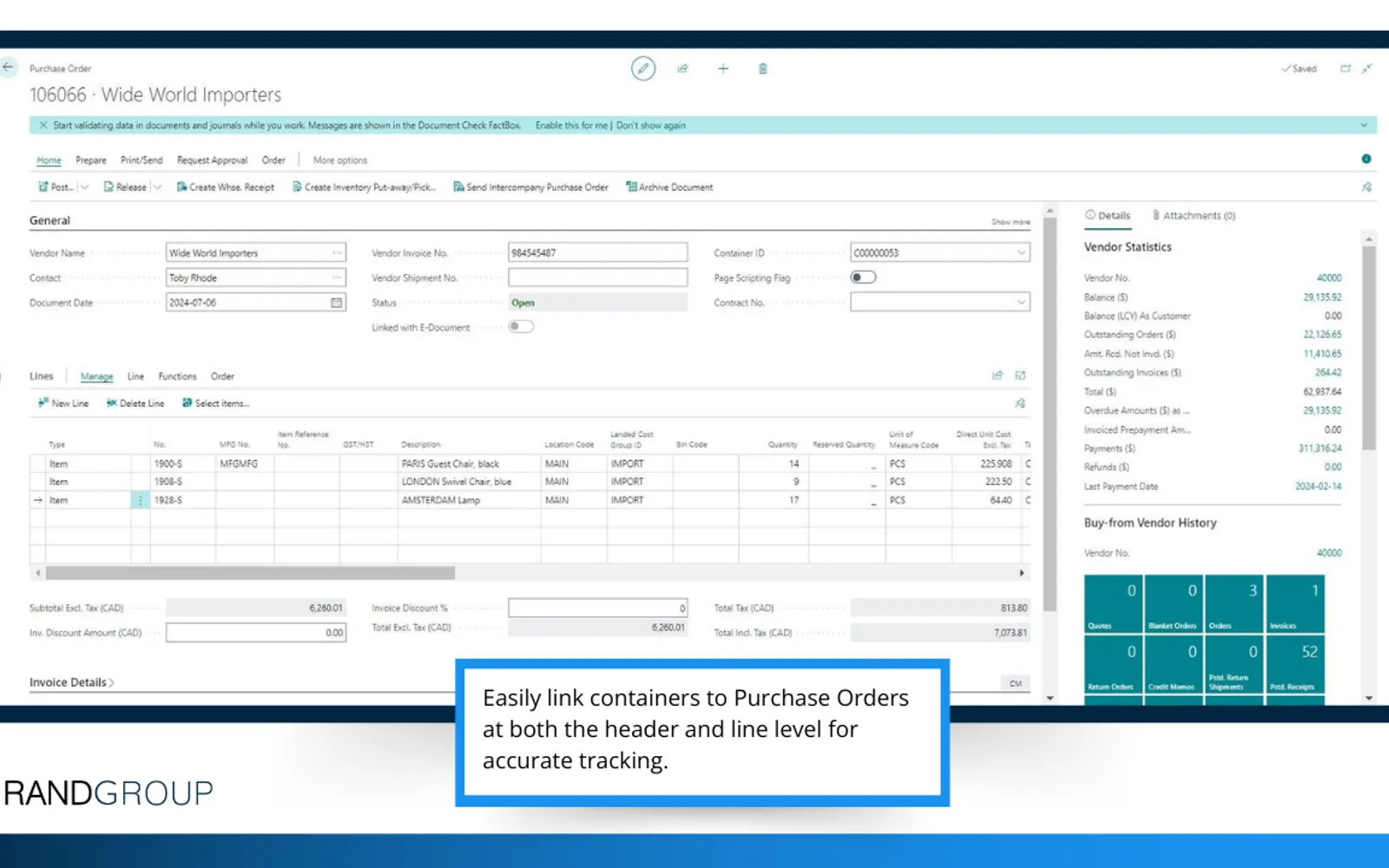Image resolution: width=1389 pixels, height=868 pixels.
Task: Click Send Intercompany Purchase Order
Action: 530,187
